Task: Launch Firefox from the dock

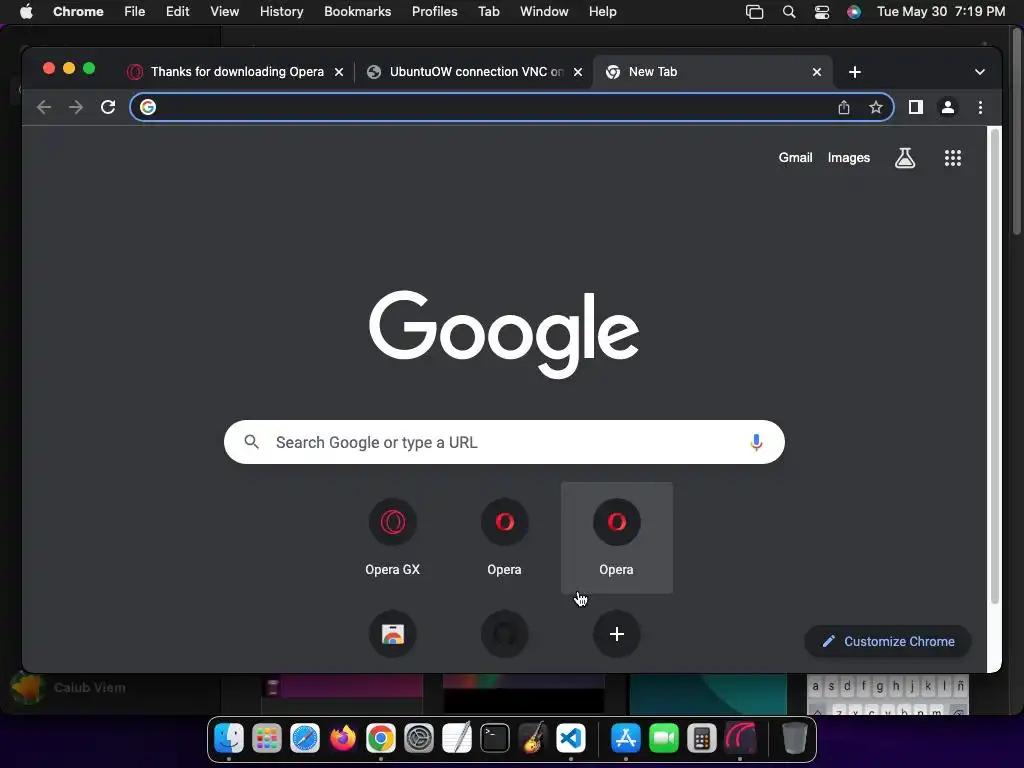Action: click(343, 739)
